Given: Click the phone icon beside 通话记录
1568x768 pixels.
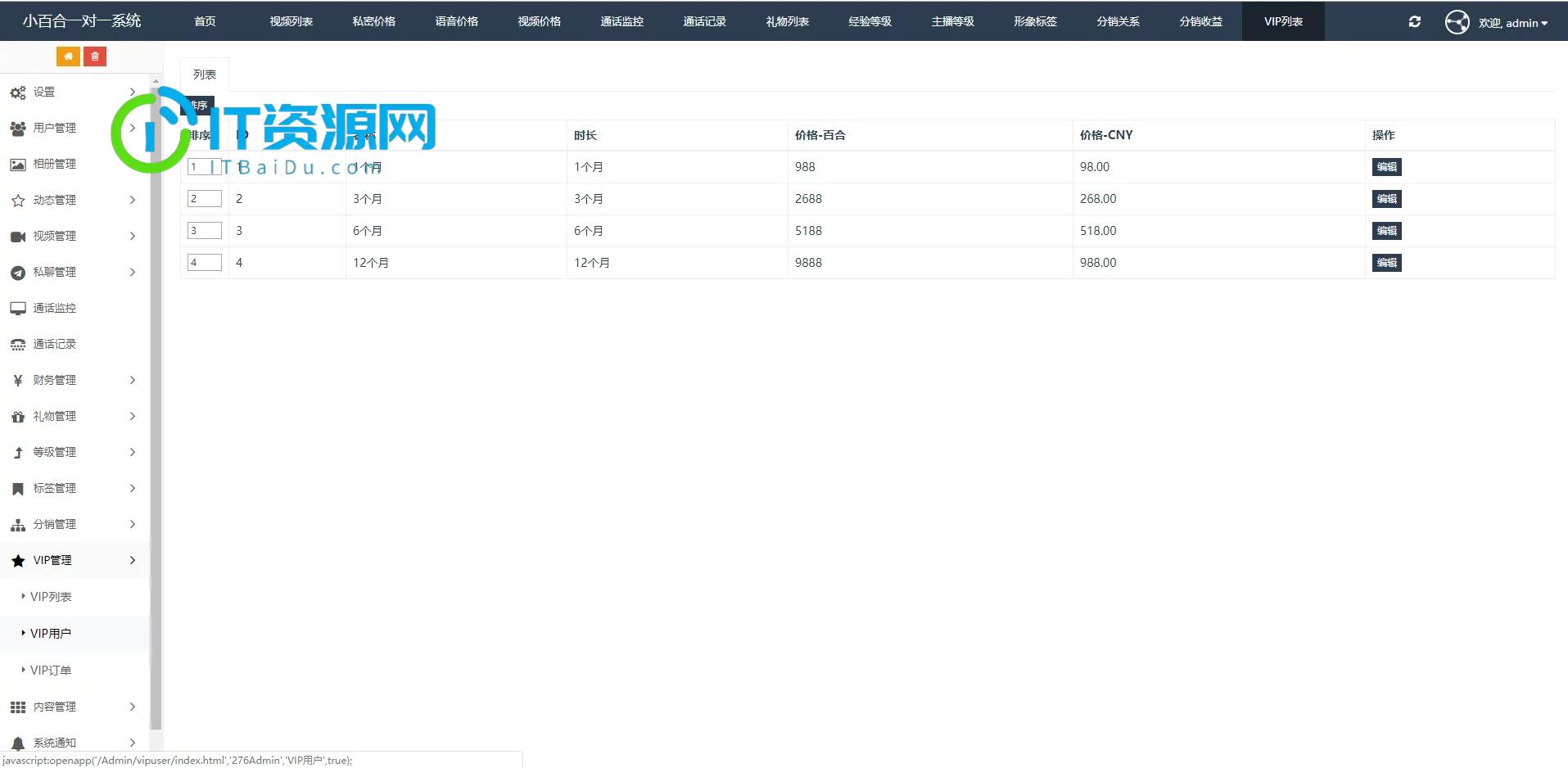Looking at the screenshot, I should point(18,345).
